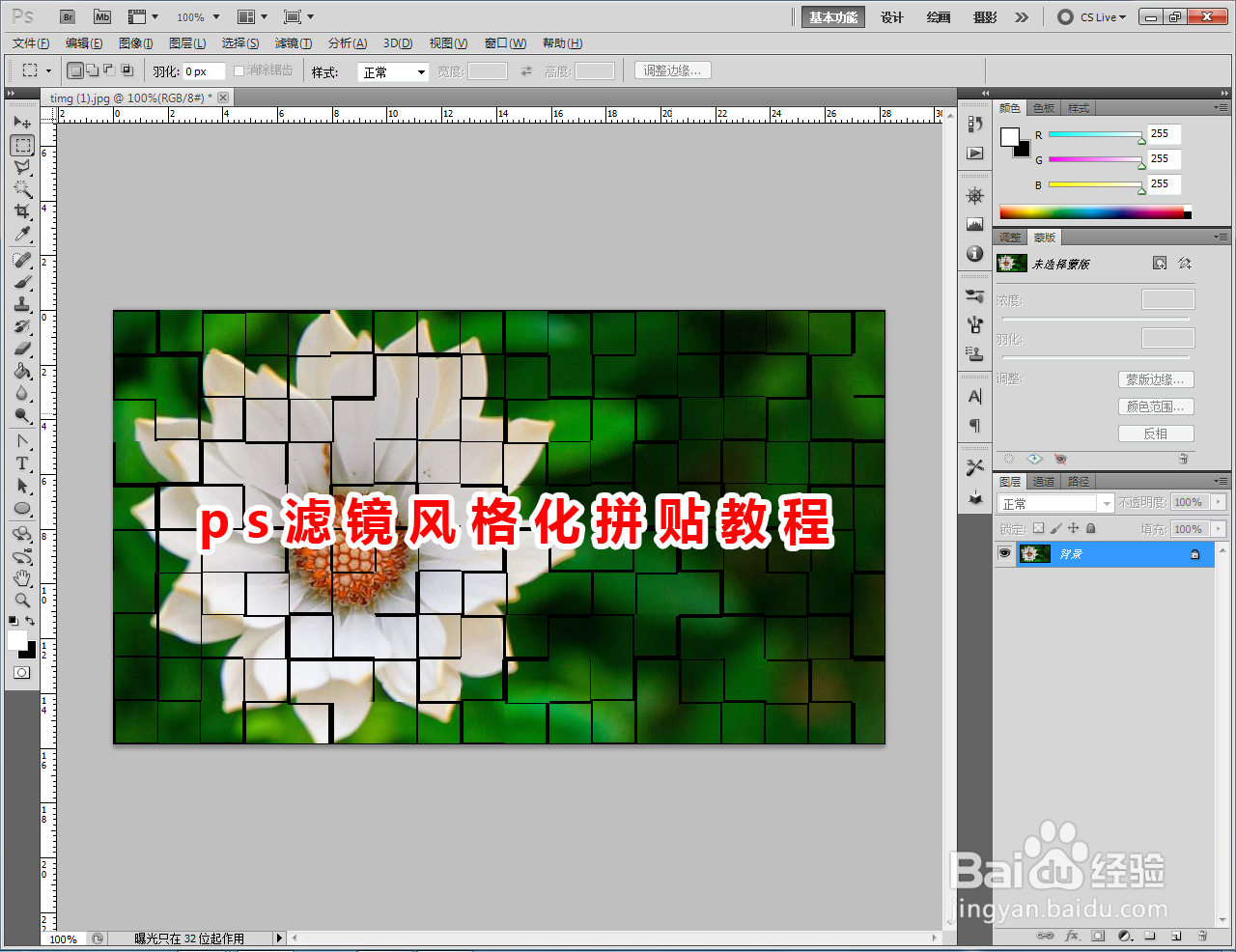The image size is (1236, 952).
Task: Click the 羽化 feather input field
Action: coord(203,70)
